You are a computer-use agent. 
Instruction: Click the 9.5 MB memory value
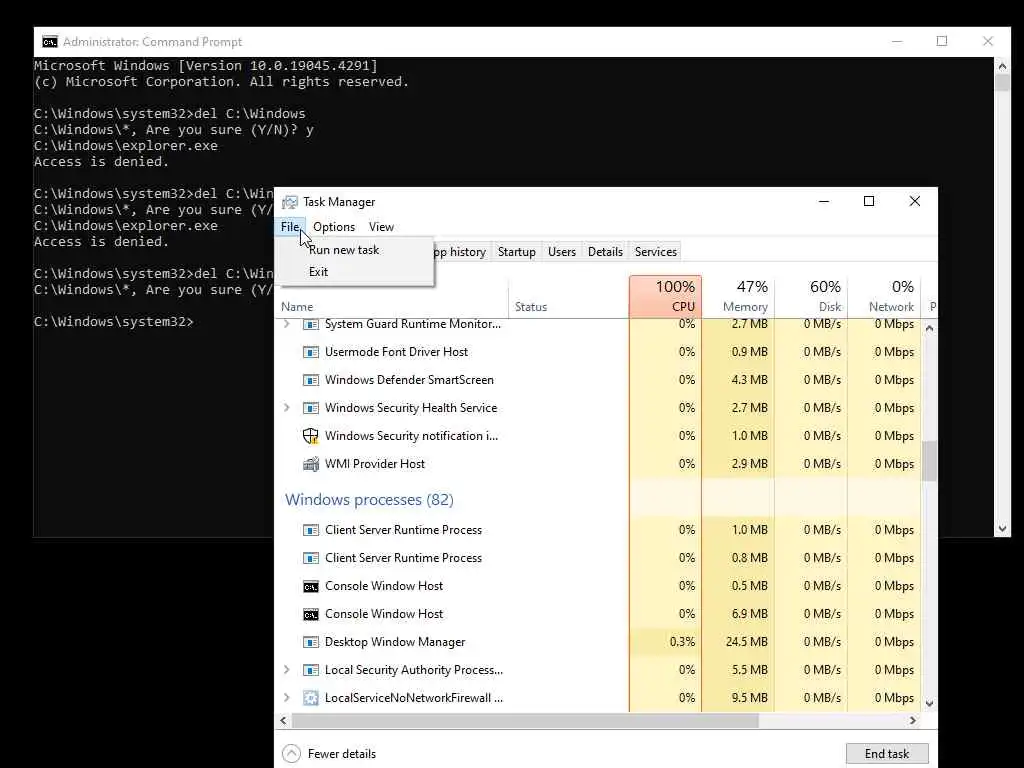[x=750, y=697]
